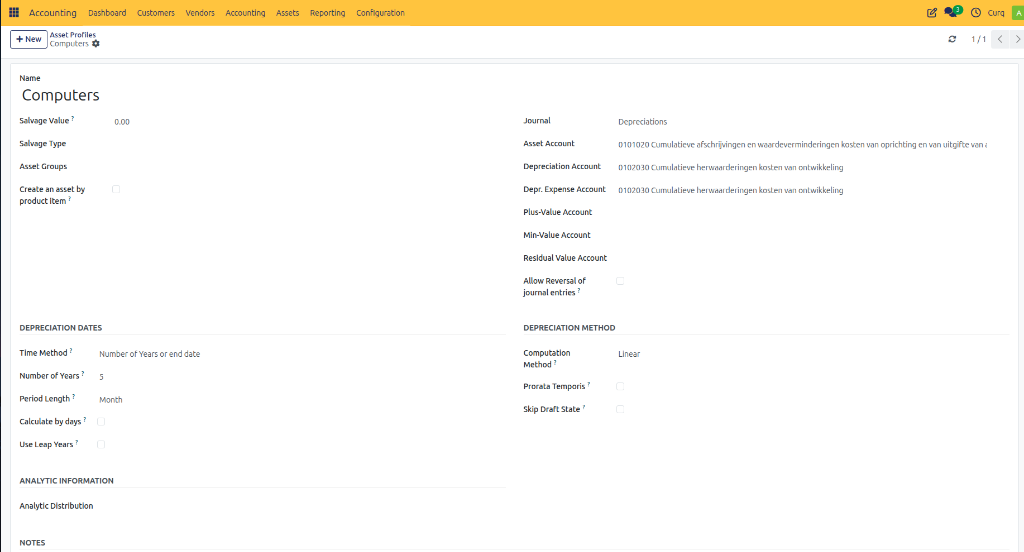Show help tooltip for Salvage Value
The width and height of the screenshot is (1024, 552).
tap(72, 118)
